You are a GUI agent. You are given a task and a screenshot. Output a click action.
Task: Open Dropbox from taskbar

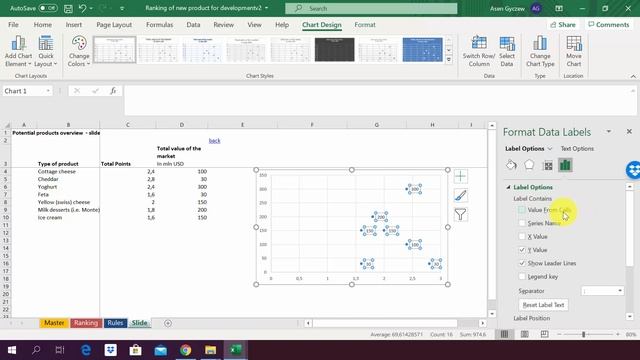[x=111, y=350]
